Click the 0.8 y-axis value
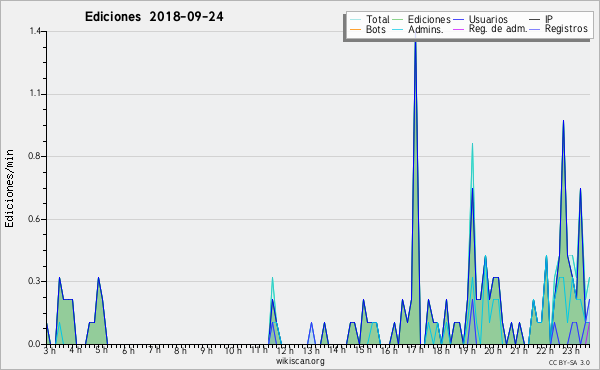The image size is (600, 370). pyautogui.click(x=35, y=156)
